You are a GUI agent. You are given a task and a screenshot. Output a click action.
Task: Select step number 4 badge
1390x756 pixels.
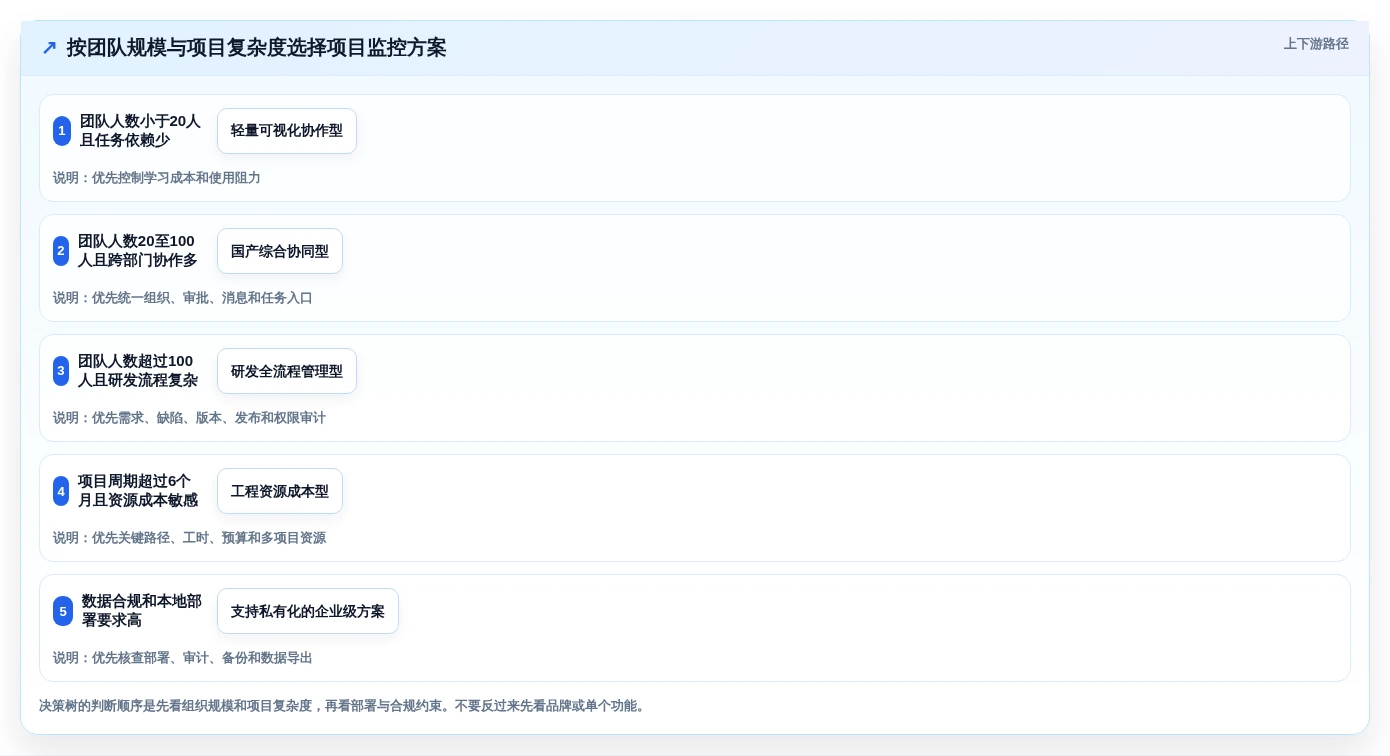pos(61,491)
